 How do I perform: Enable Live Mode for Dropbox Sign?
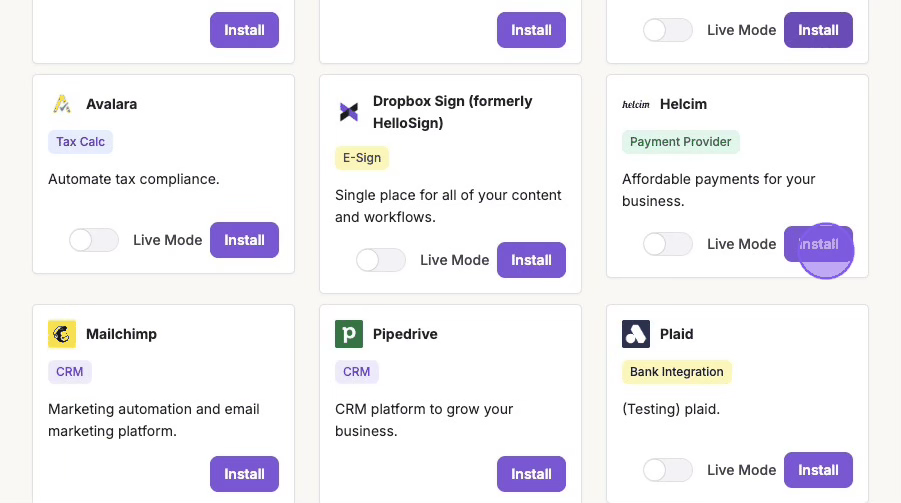point(381,260)
